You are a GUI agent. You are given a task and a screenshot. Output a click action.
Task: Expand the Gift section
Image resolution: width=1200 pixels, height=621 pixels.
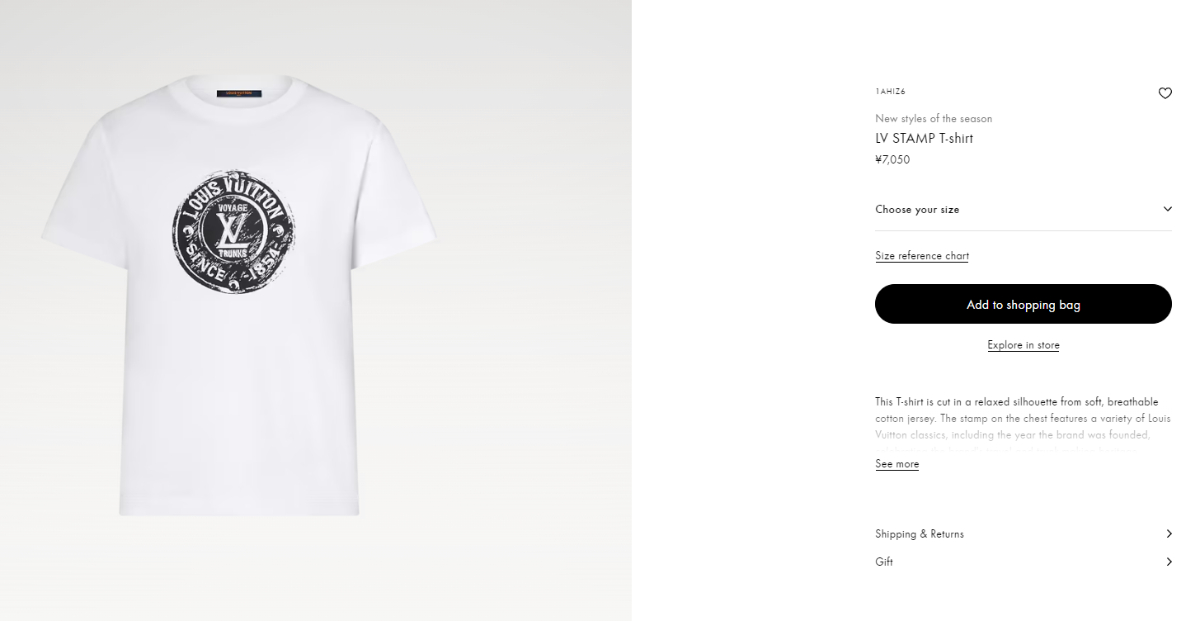coord(1023,562)
